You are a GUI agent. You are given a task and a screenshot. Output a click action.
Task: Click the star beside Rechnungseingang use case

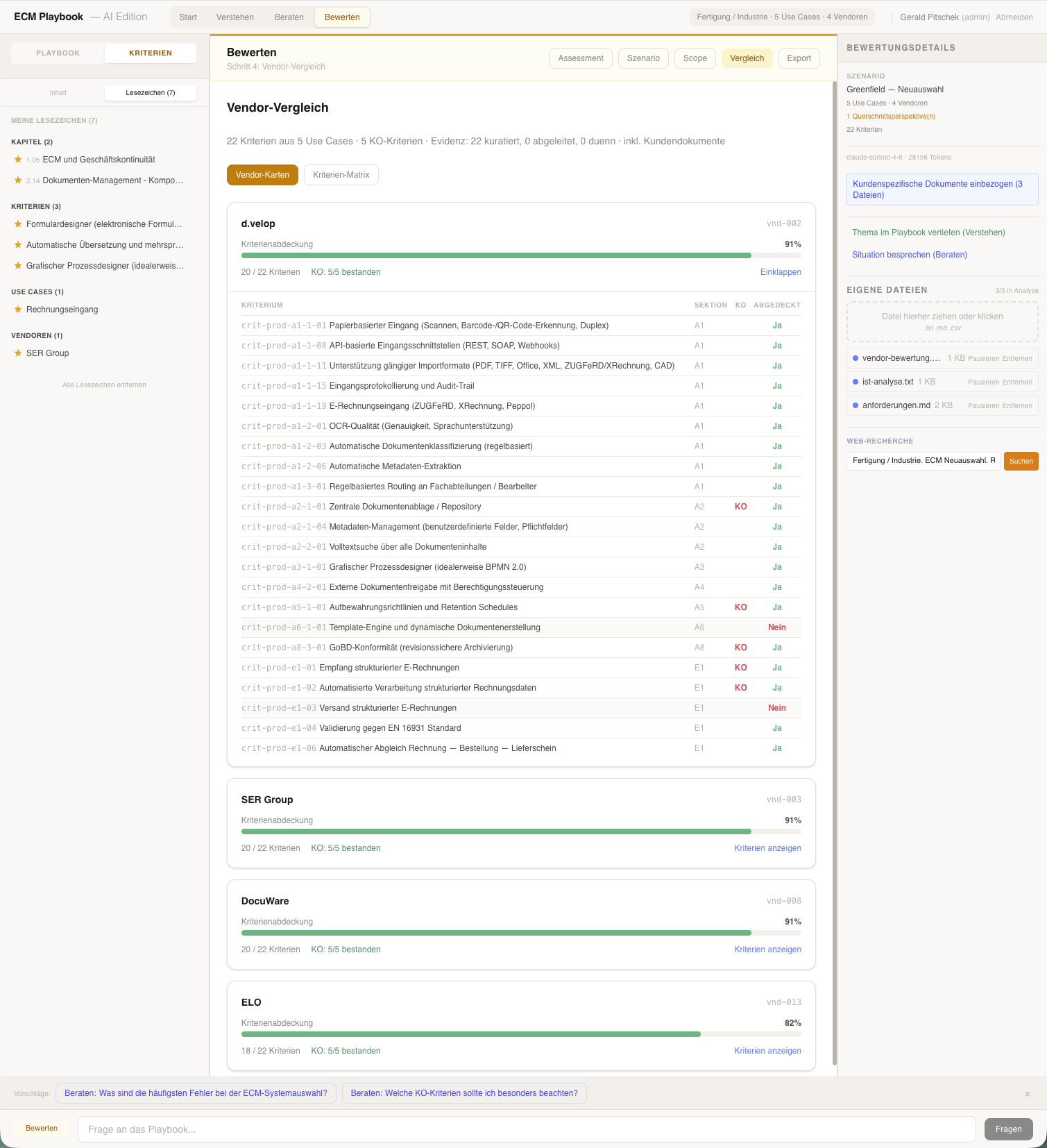coord(18,310)
